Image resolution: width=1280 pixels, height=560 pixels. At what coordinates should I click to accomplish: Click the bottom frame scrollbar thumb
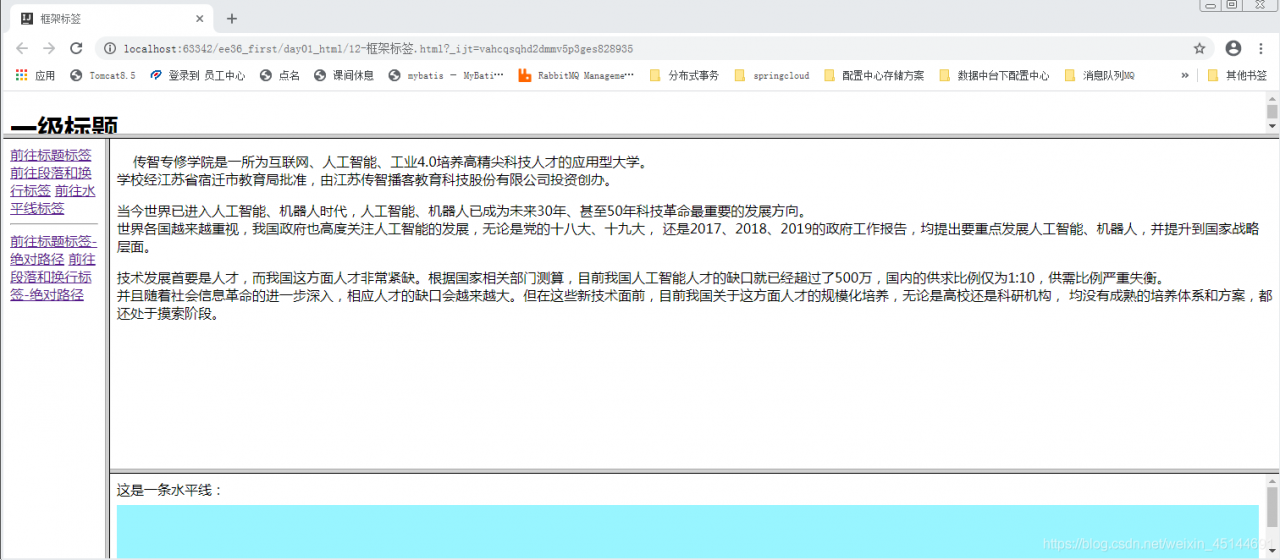(1272, 506)
